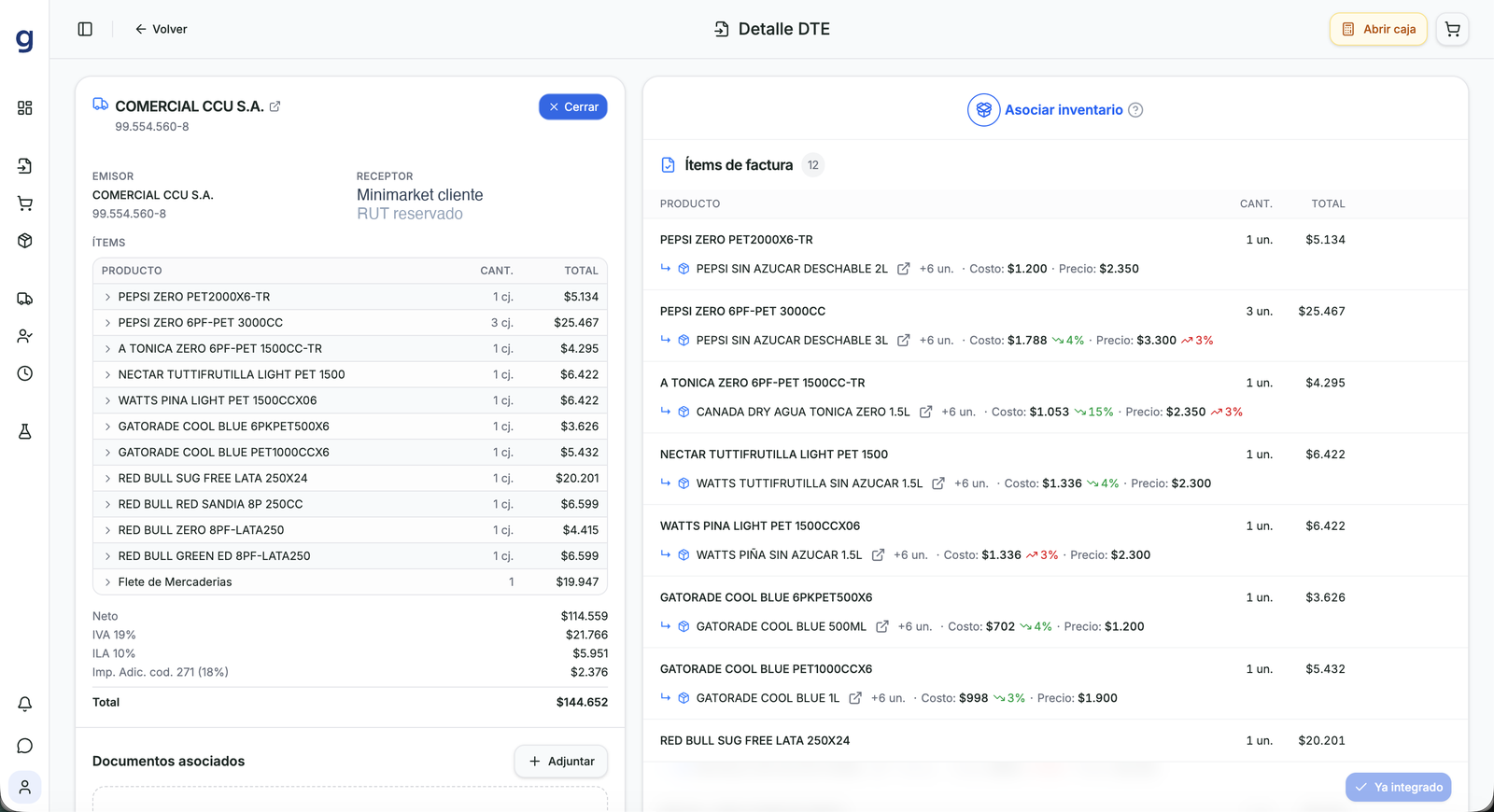Open external link for CANADA DRY AGUA TONICA ZERO
Screen dimensions: 1494x812
[x=925, y=412]
